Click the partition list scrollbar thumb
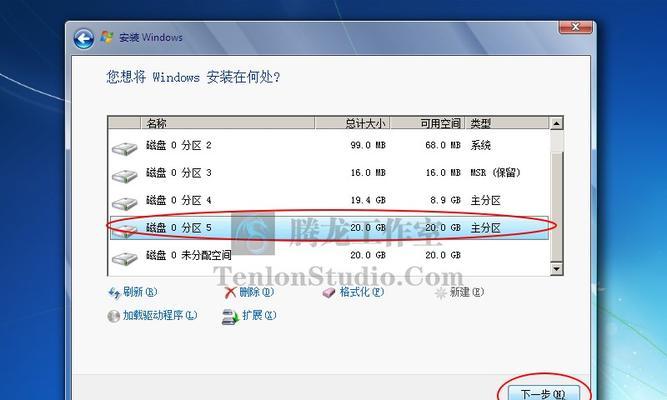 pyautogui.click(x=556, y=206)
